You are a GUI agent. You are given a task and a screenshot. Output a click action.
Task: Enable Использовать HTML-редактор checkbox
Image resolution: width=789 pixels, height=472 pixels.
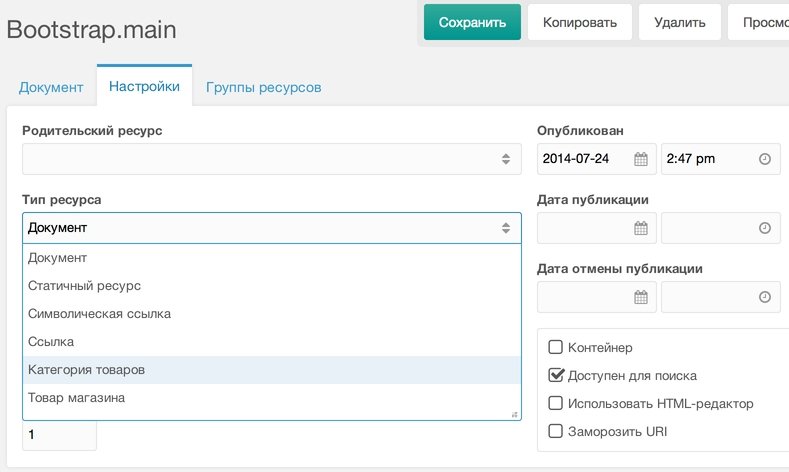point(556,403)
